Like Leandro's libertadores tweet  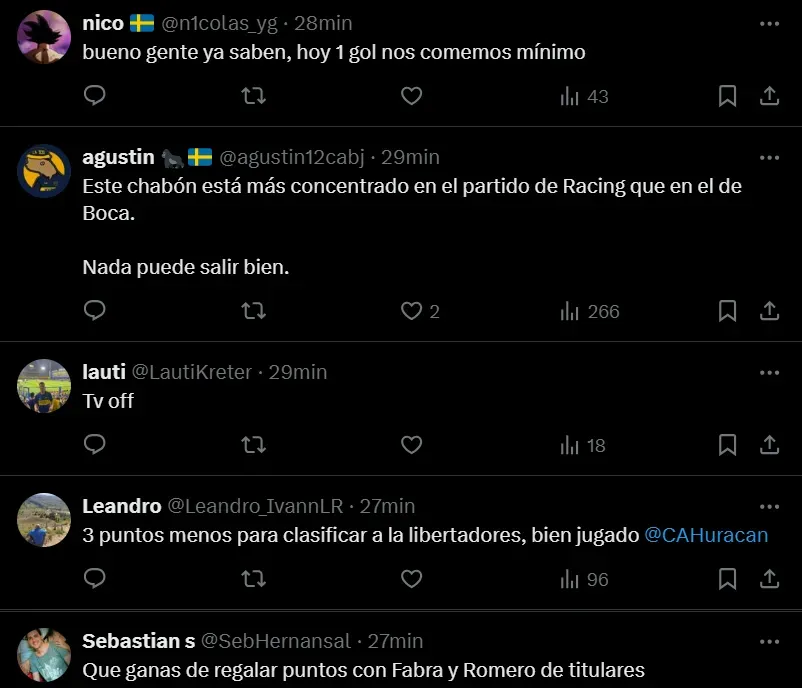tap(411, 579)
